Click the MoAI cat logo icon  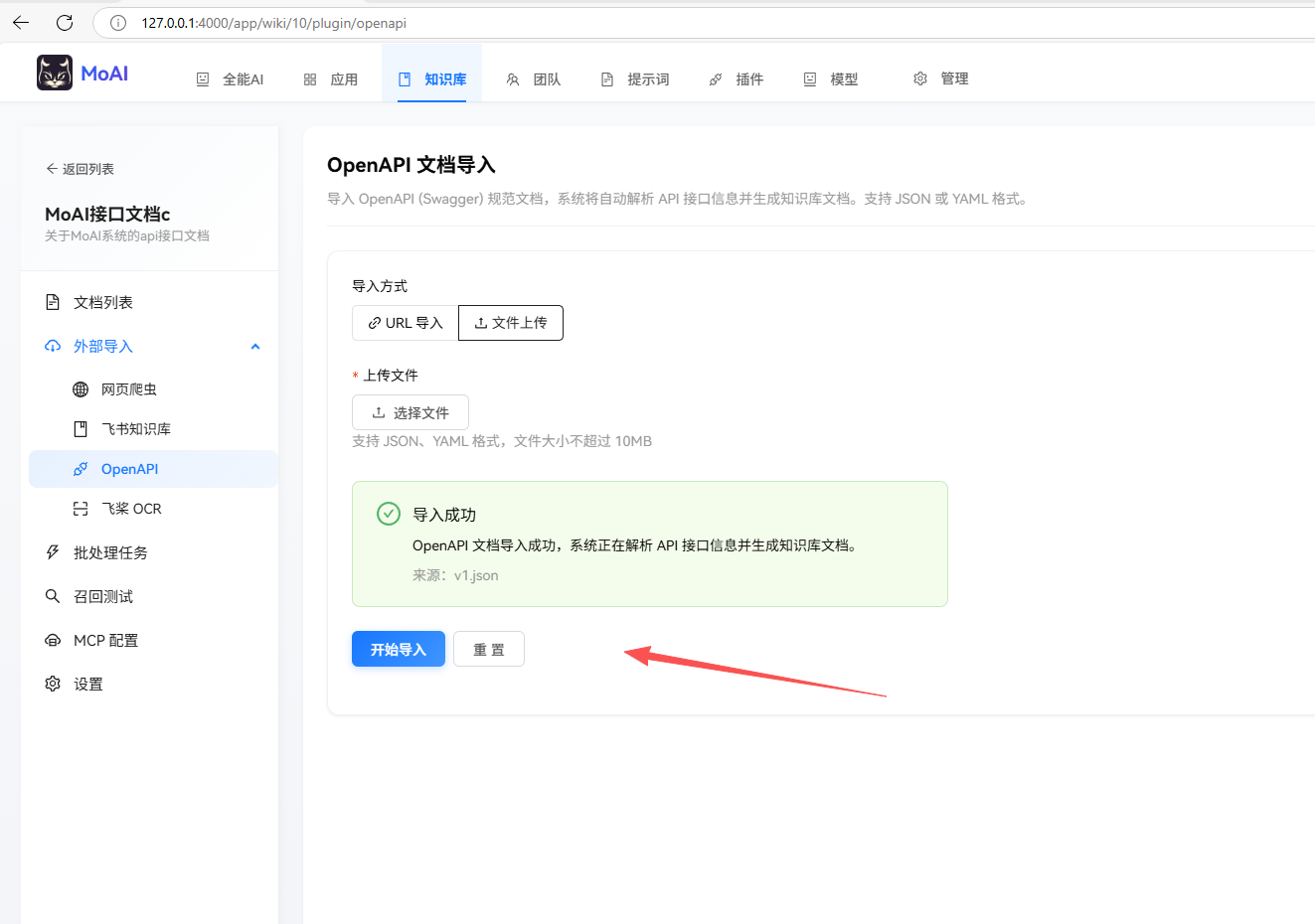tap(55, 73)
